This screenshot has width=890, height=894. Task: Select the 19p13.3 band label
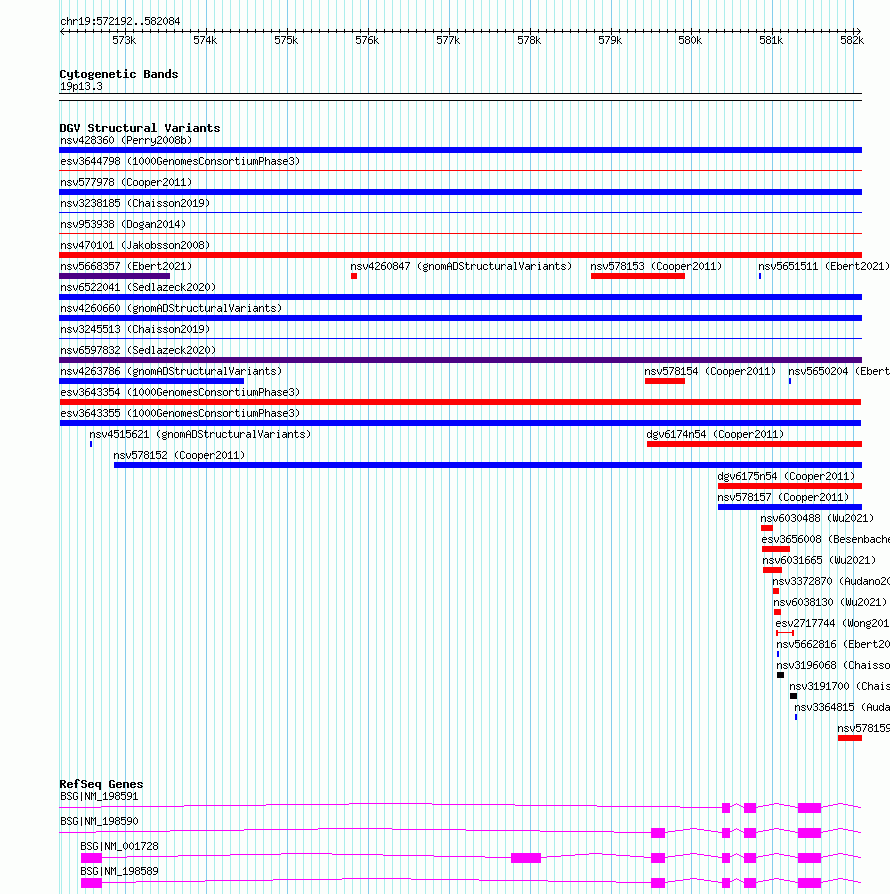pyautogui.click(x=81, y=87)
